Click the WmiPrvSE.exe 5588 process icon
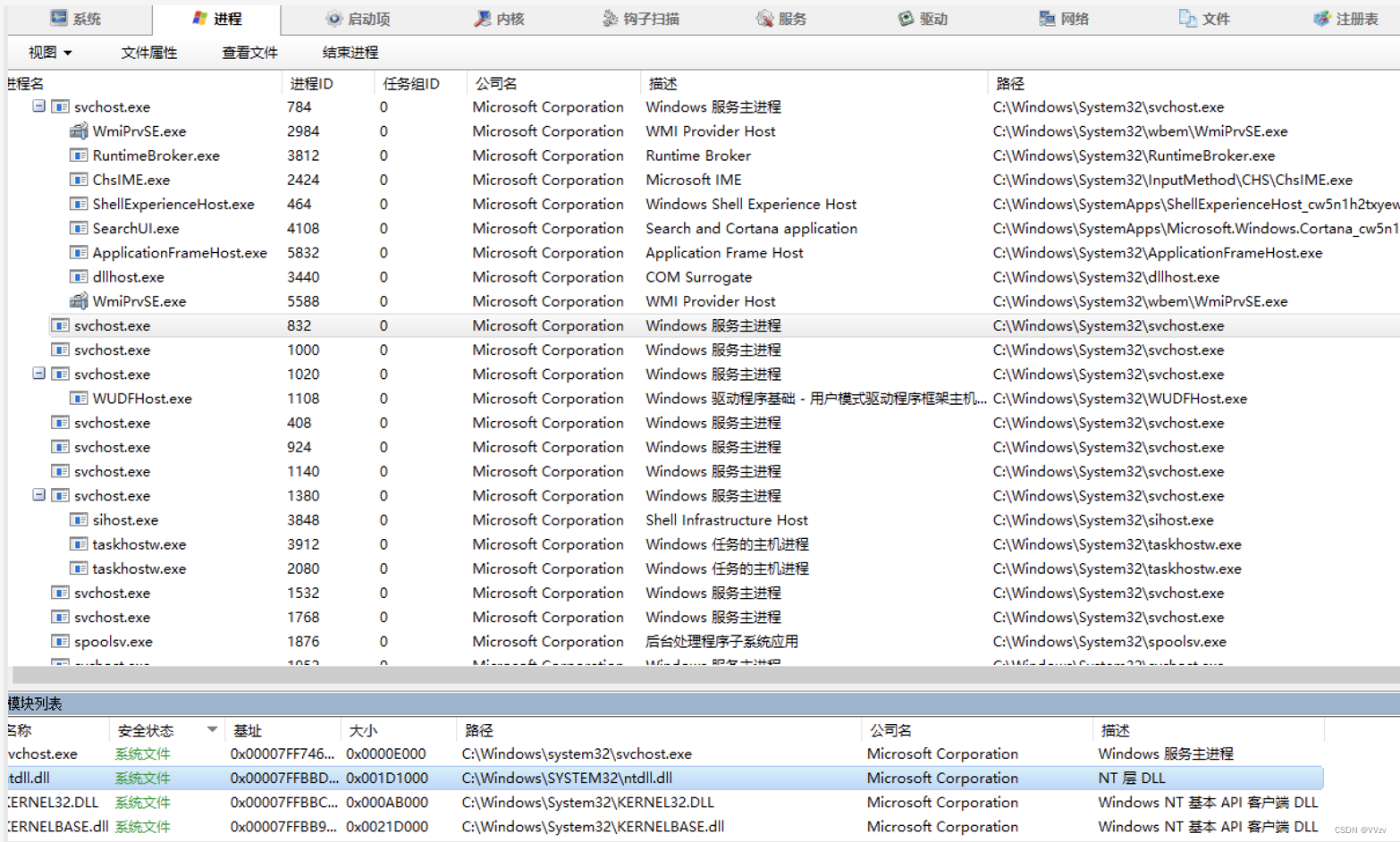 (x=79, y=301)
